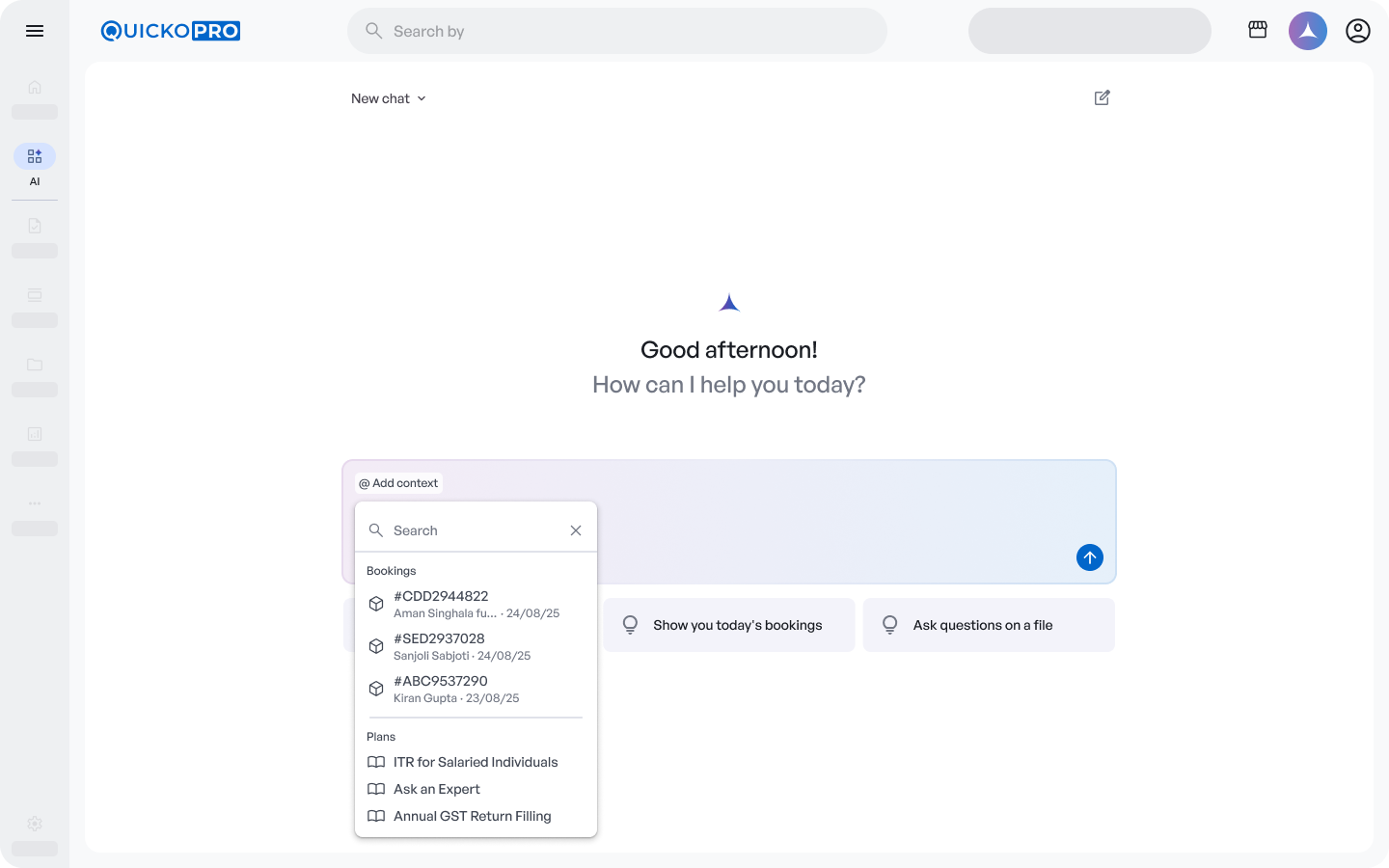This screenshot has height=868, width=1389.
Task: Choose the ITR for Salaried Individuals plan
Action: [476, 762]
